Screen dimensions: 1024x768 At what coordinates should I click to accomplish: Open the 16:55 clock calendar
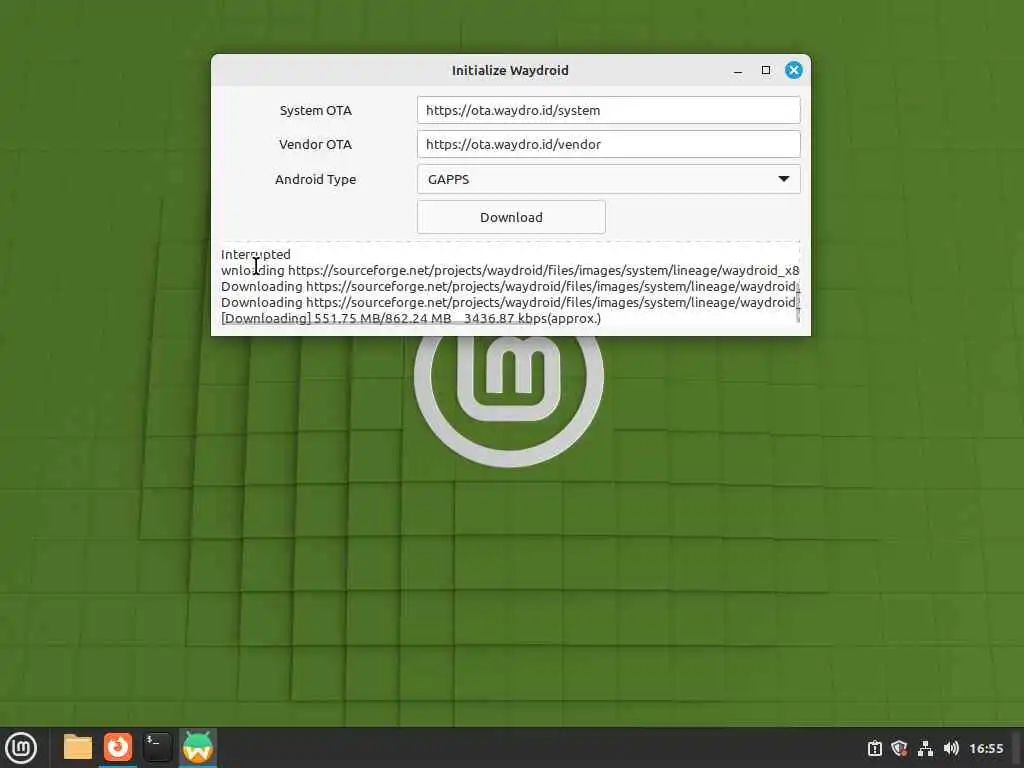986,748
